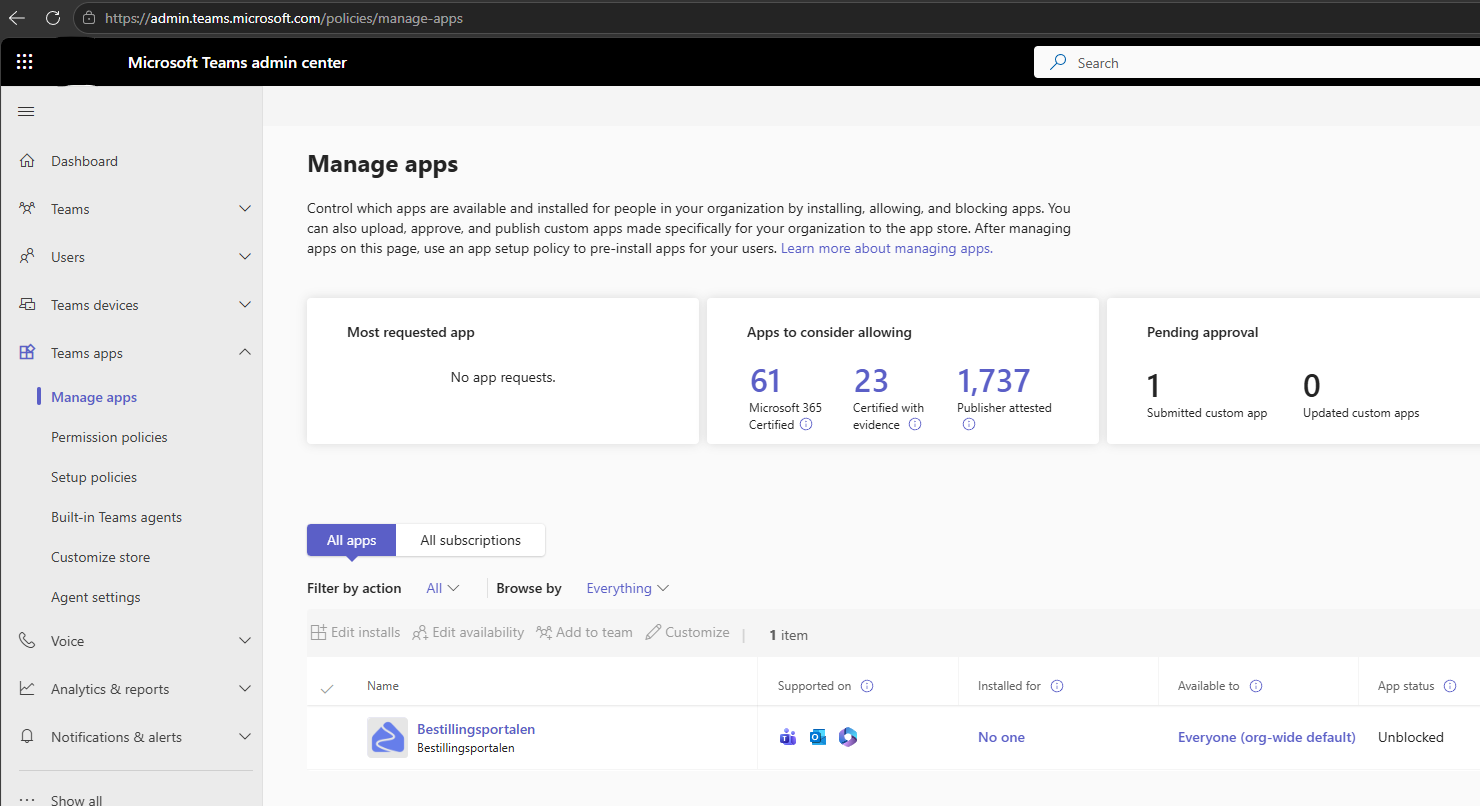The image size is (1480, 806).
Task: Click the Name column header
Action: pos(383,686)
